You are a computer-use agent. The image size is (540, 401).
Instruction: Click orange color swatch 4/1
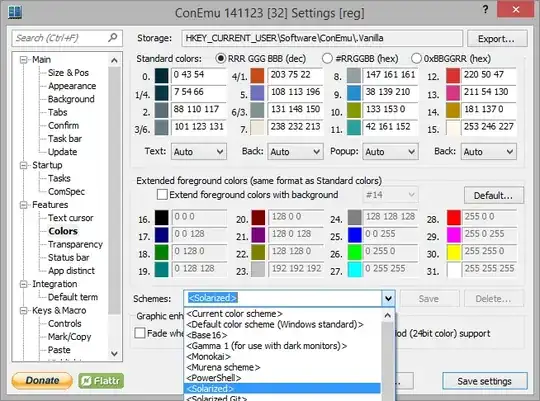(x=257, y=76)
